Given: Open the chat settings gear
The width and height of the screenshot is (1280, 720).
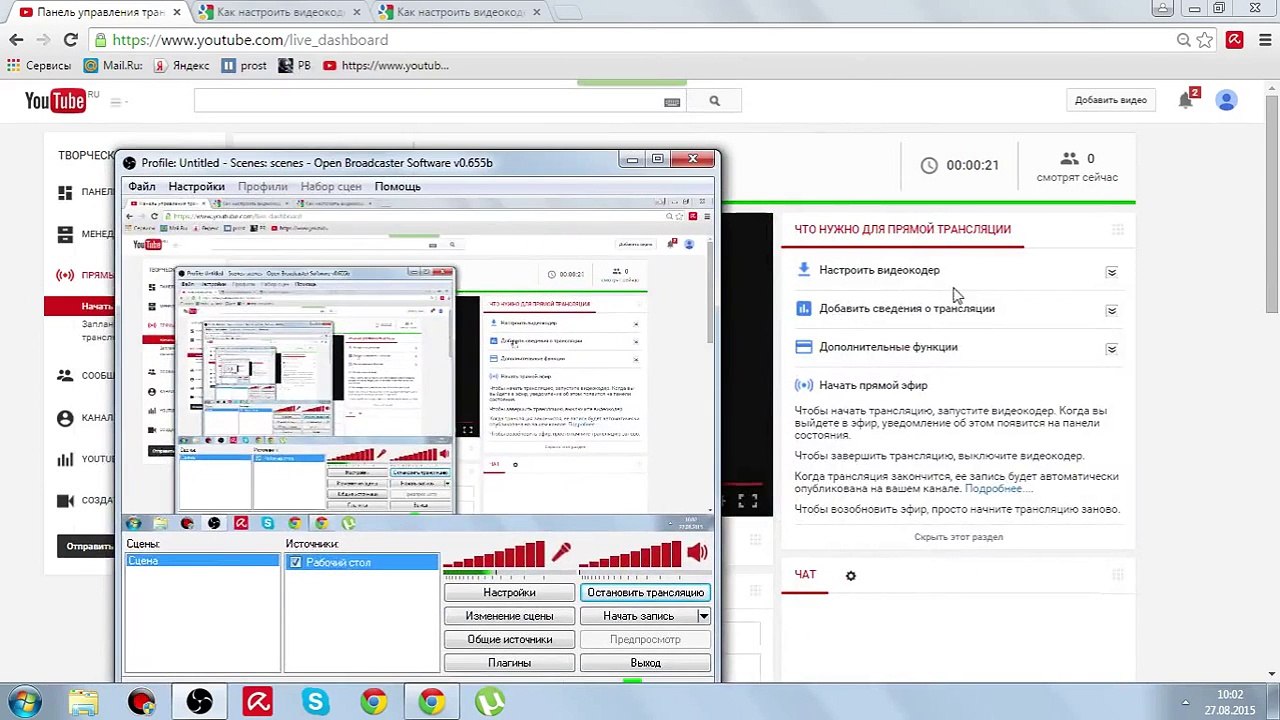Looking at the screenshot, I should 851,576.
